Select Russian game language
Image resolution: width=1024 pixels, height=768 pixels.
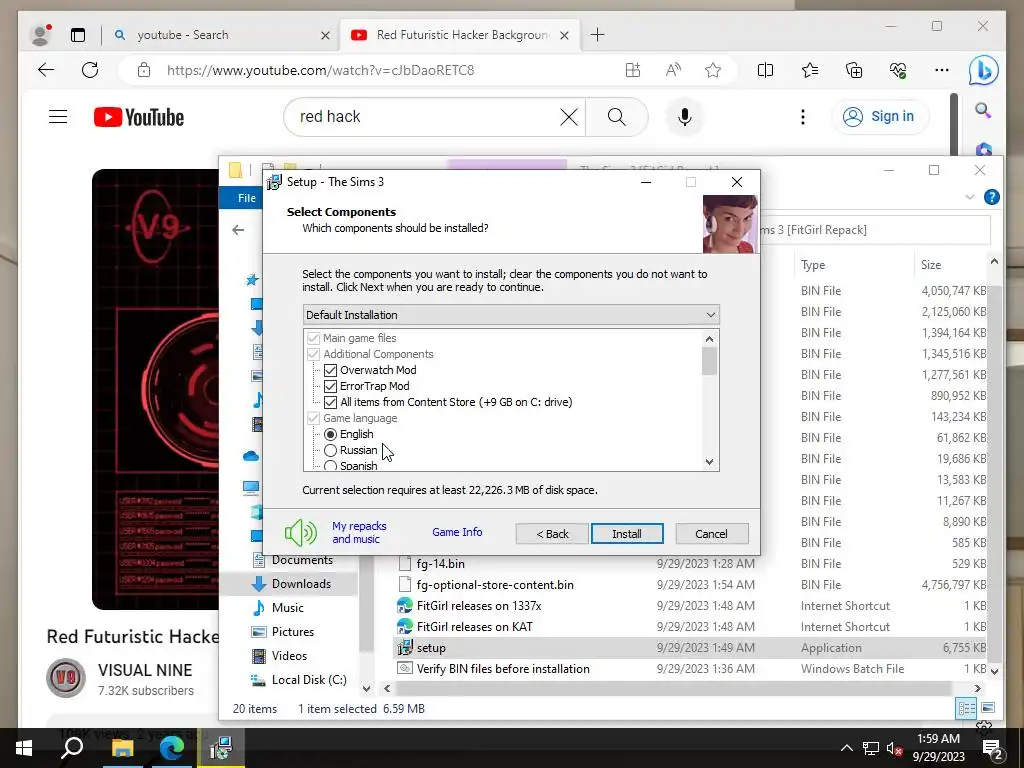pyautogui.click(x=330, y=450)
